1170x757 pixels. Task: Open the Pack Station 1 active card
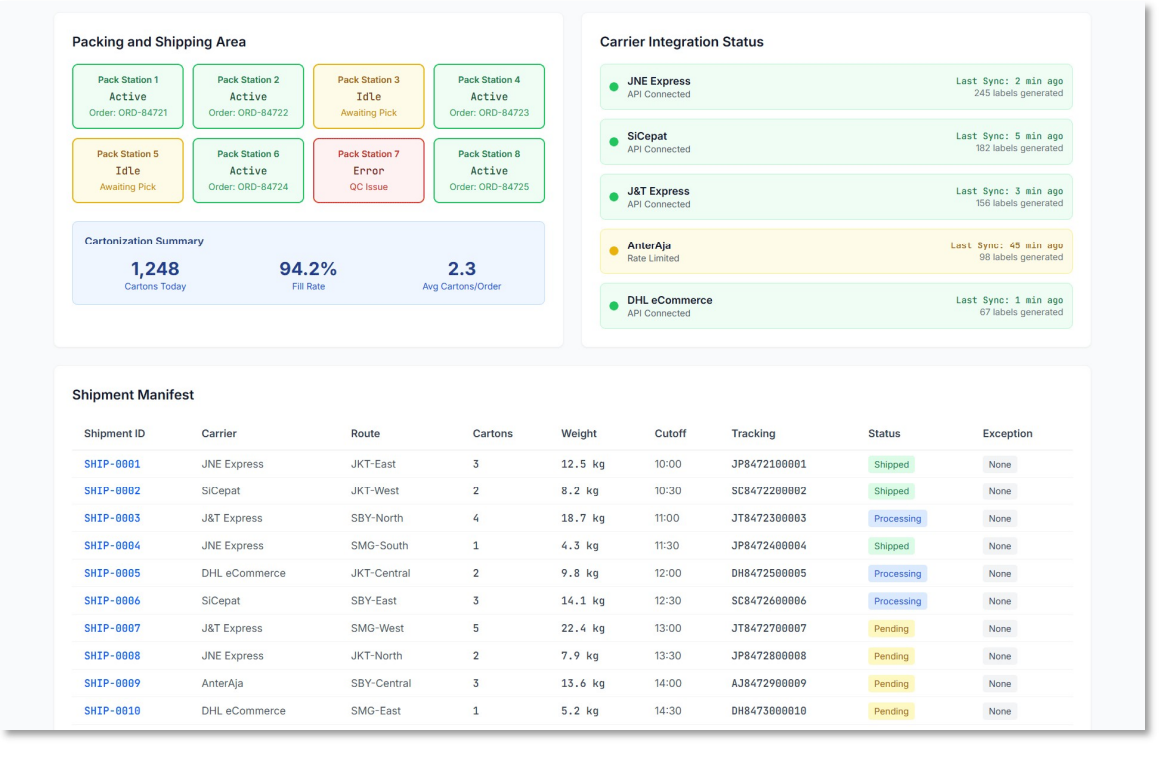(128, 96)
